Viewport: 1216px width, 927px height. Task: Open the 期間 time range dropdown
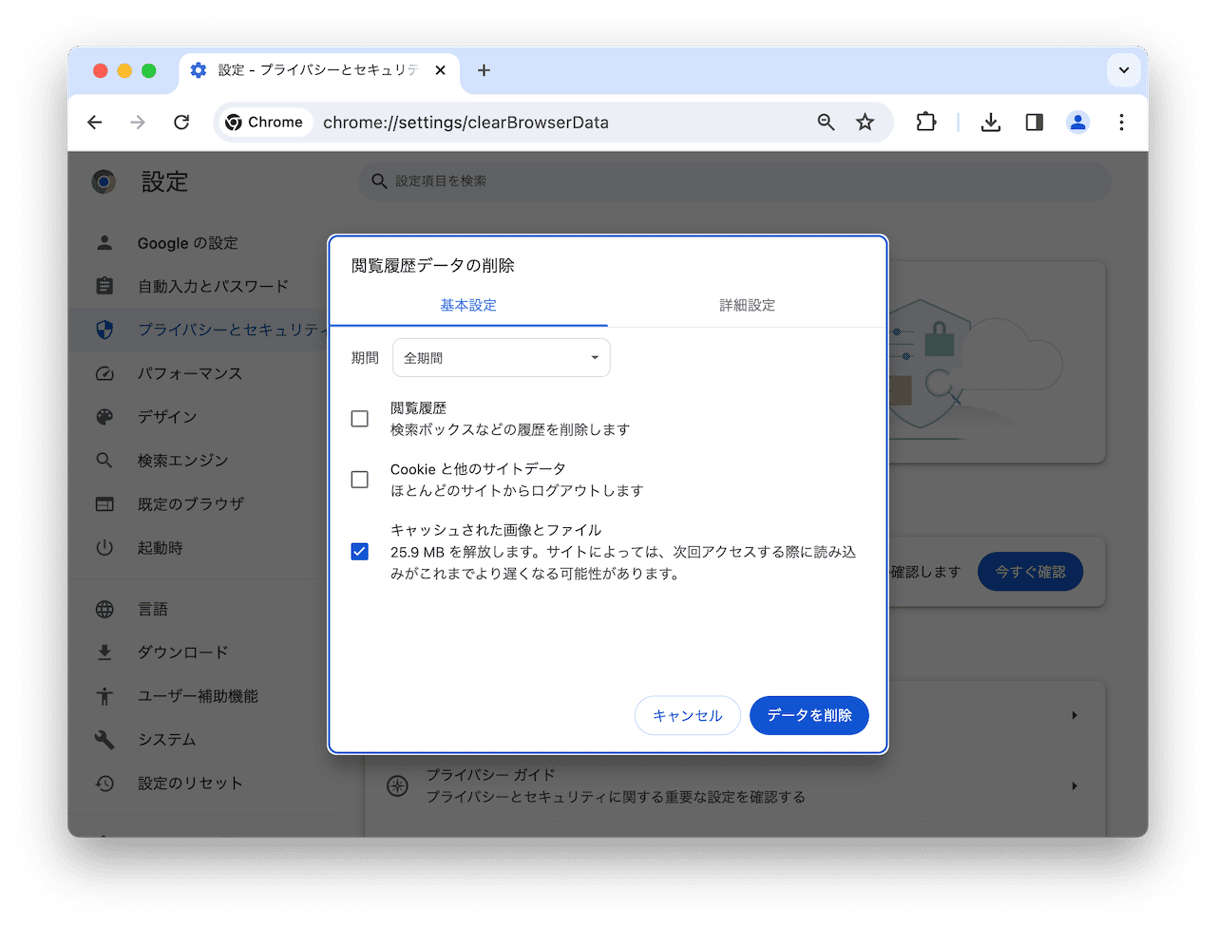pyautogui.click(x=501, y=358)
